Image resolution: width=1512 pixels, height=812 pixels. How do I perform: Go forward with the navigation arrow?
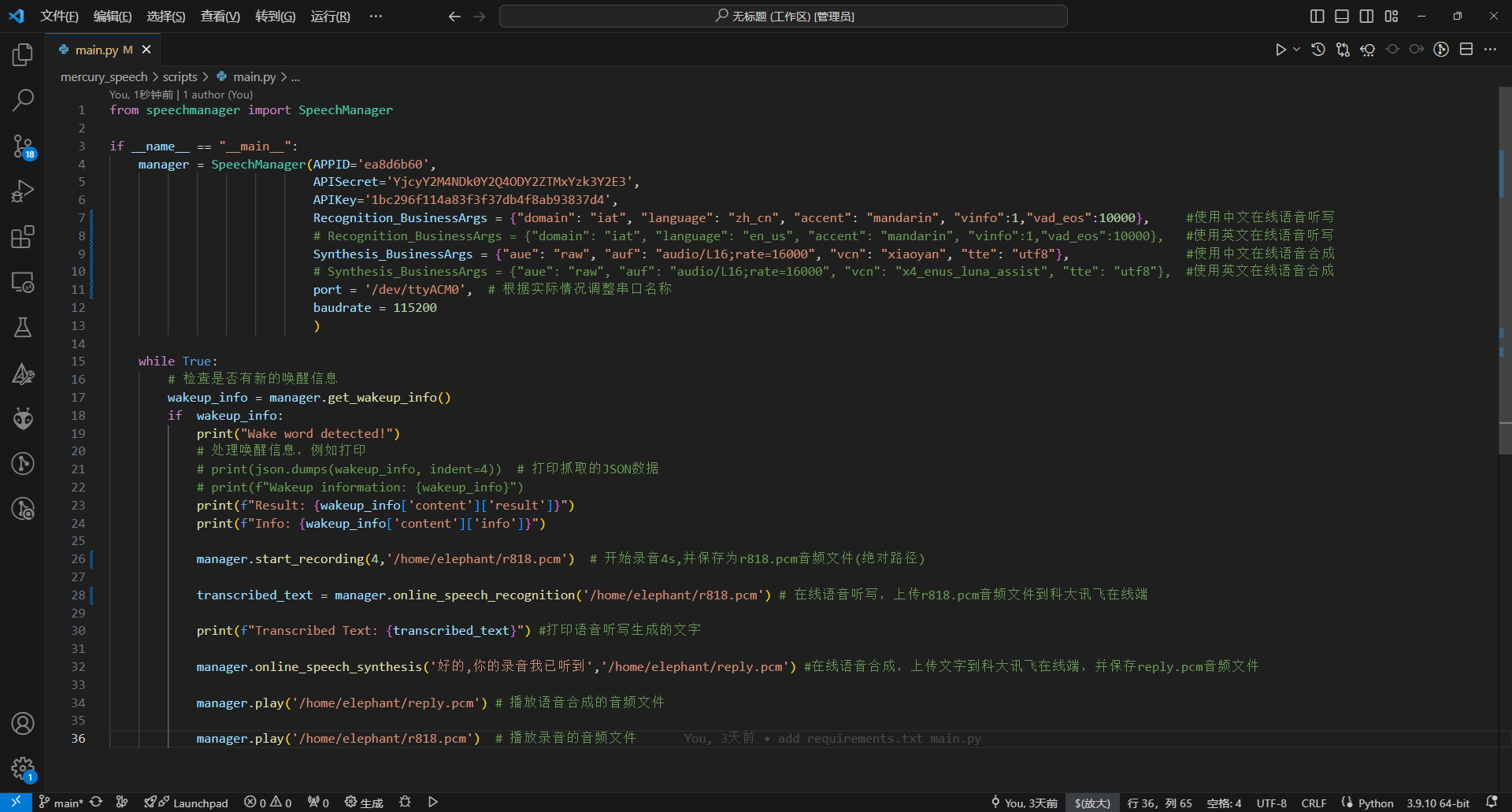(x=480, y=17)
